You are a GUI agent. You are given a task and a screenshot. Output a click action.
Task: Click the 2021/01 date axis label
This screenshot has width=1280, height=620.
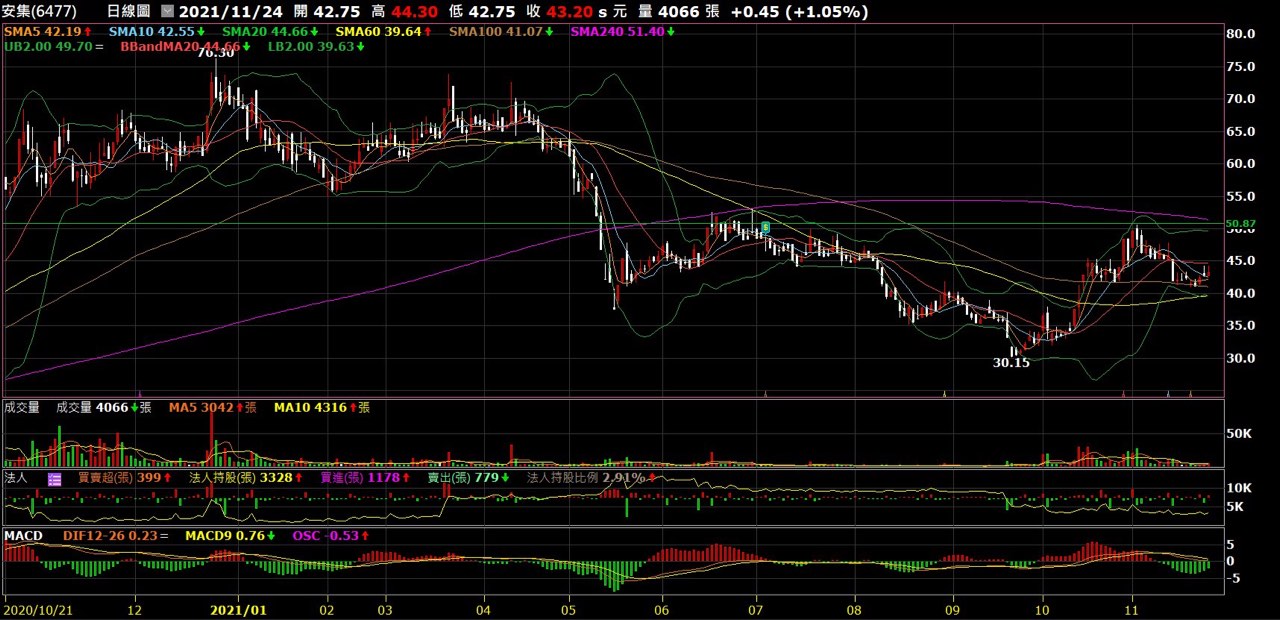tap(239, 608)
